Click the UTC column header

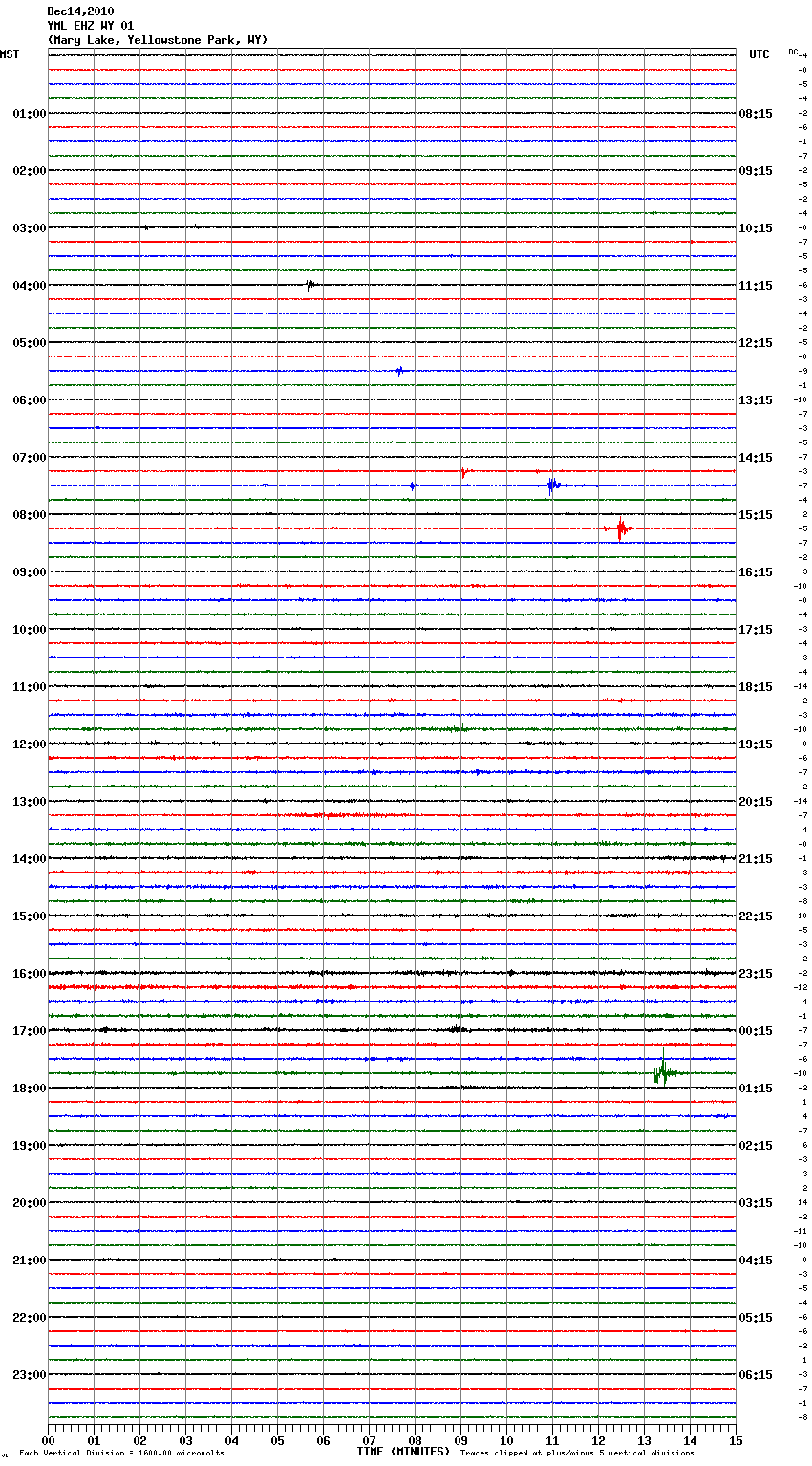tap(759, 54)
